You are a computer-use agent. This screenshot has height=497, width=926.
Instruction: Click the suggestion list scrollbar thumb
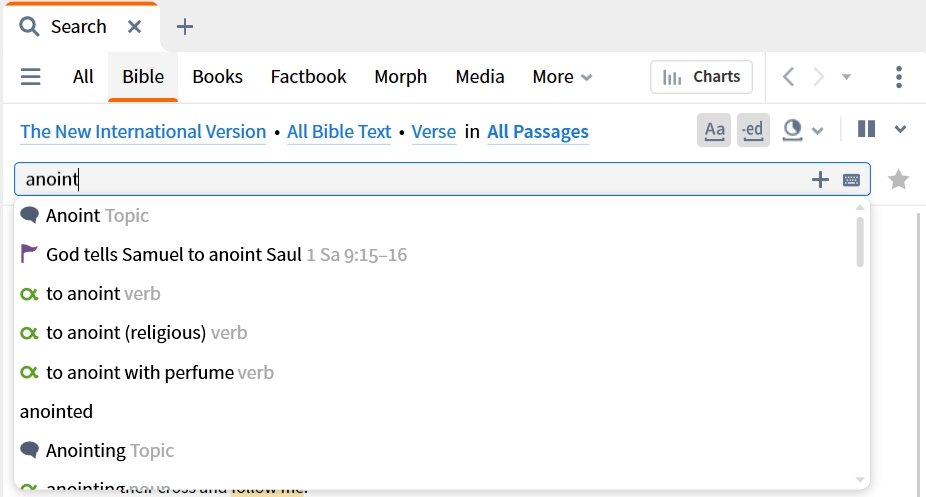860,242
